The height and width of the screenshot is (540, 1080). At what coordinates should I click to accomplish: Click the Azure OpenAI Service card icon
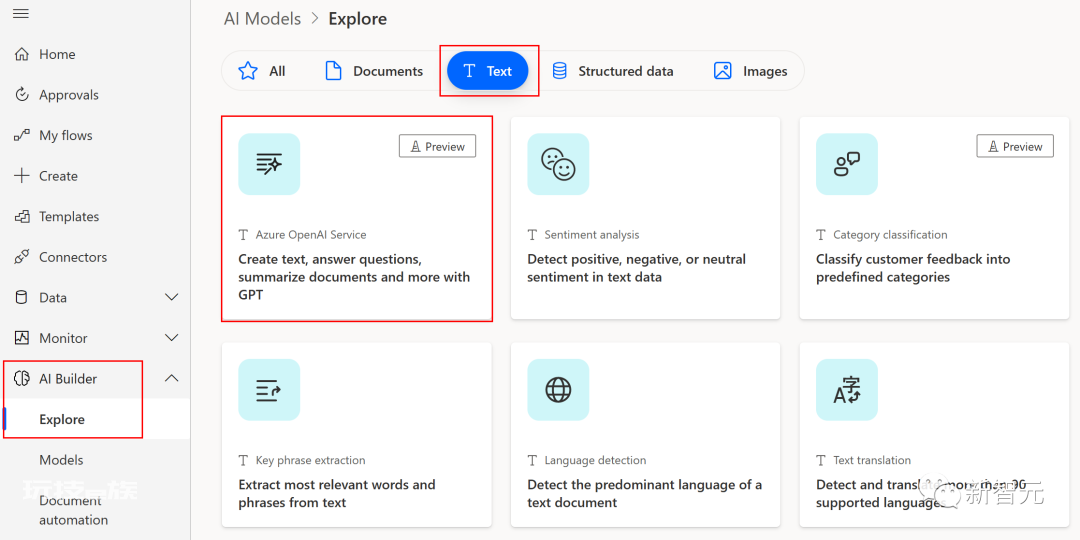(x=269, y=164)
